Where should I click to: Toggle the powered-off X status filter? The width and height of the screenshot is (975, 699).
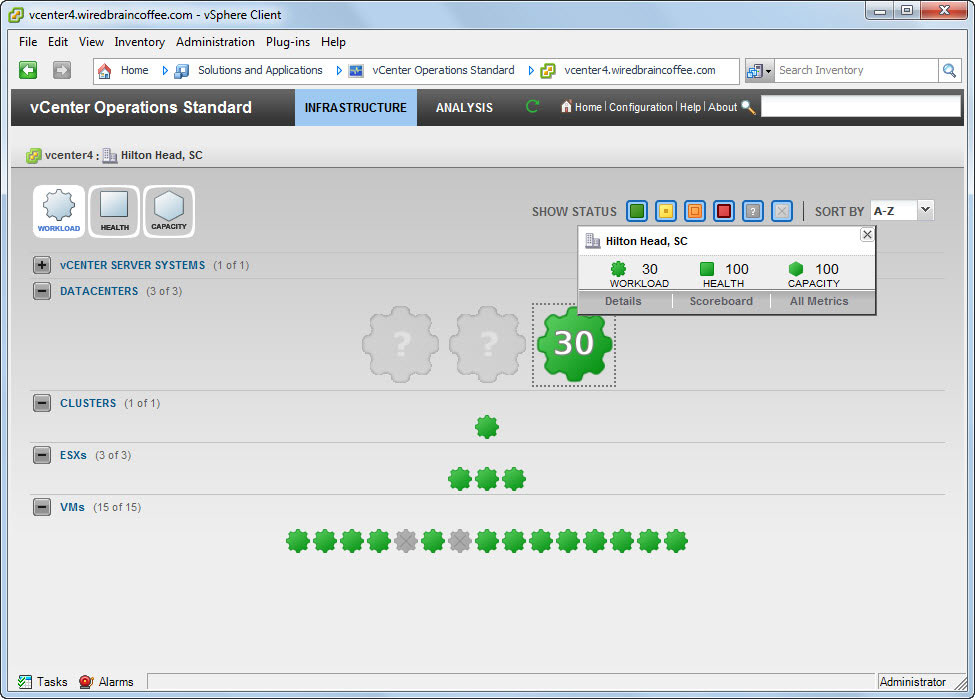(782, 211)
